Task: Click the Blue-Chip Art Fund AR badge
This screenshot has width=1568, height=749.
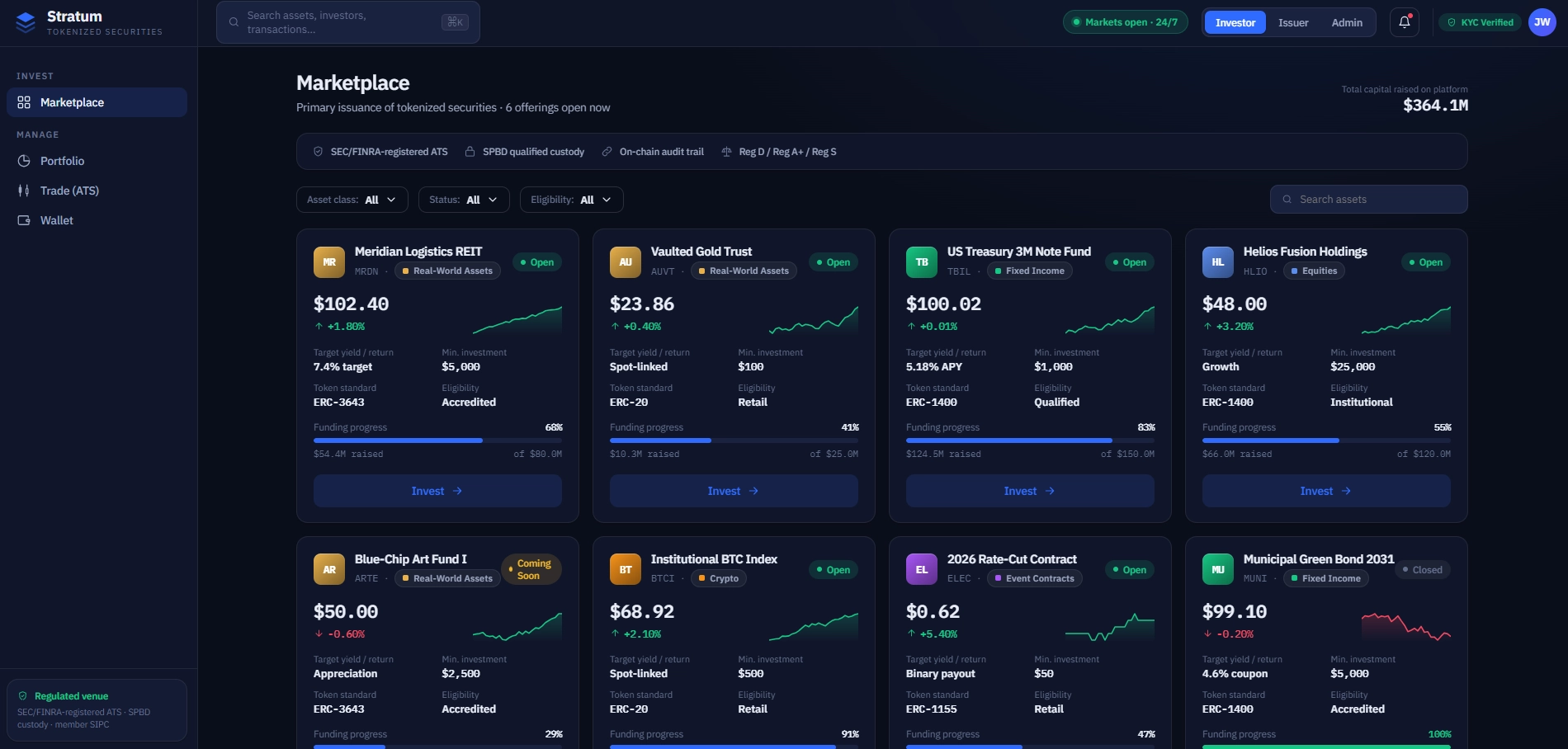Action: 329,569
